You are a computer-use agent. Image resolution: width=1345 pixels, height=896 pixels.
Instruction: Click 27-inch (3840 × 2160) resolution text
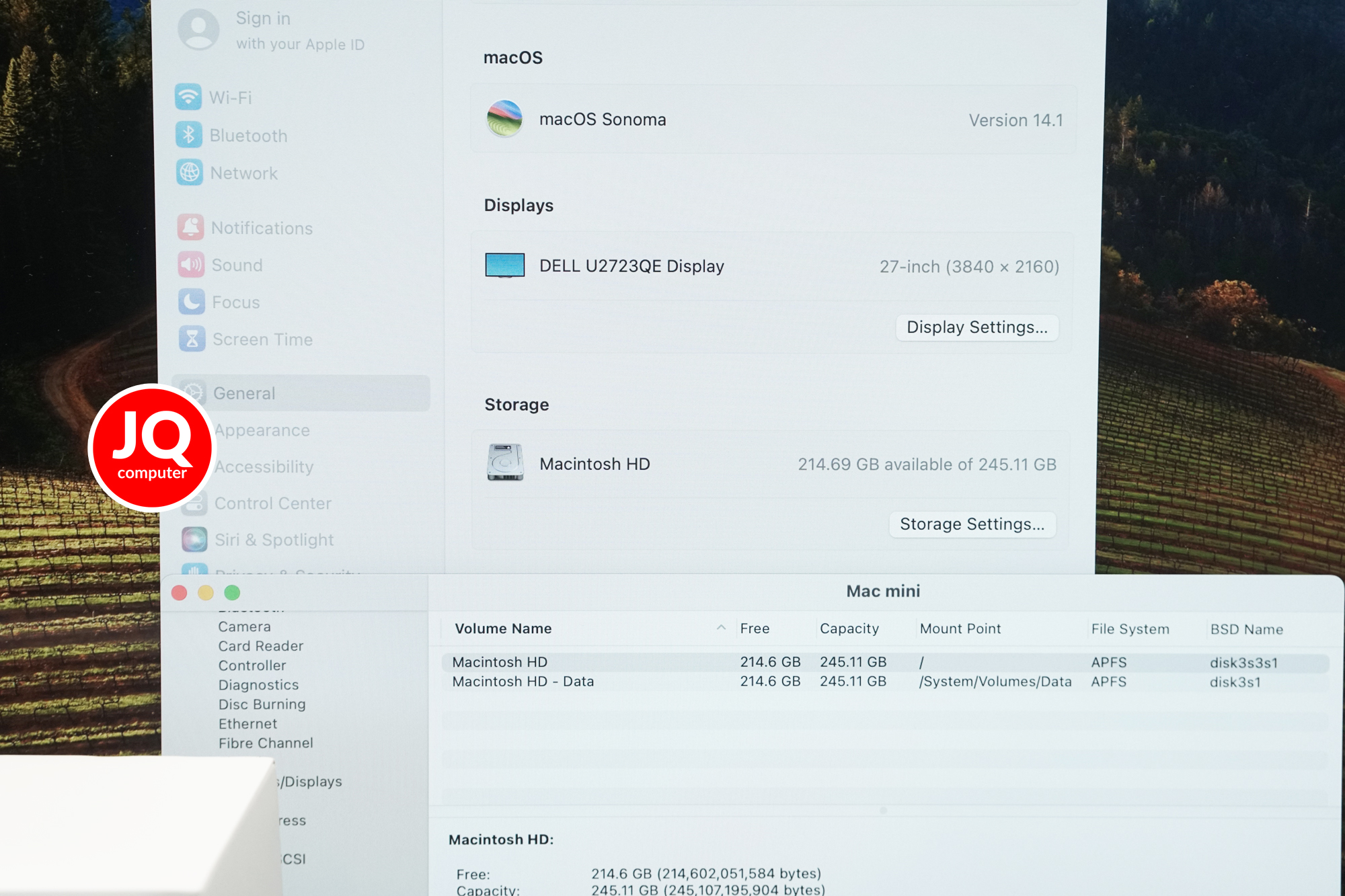coord(969,267)
